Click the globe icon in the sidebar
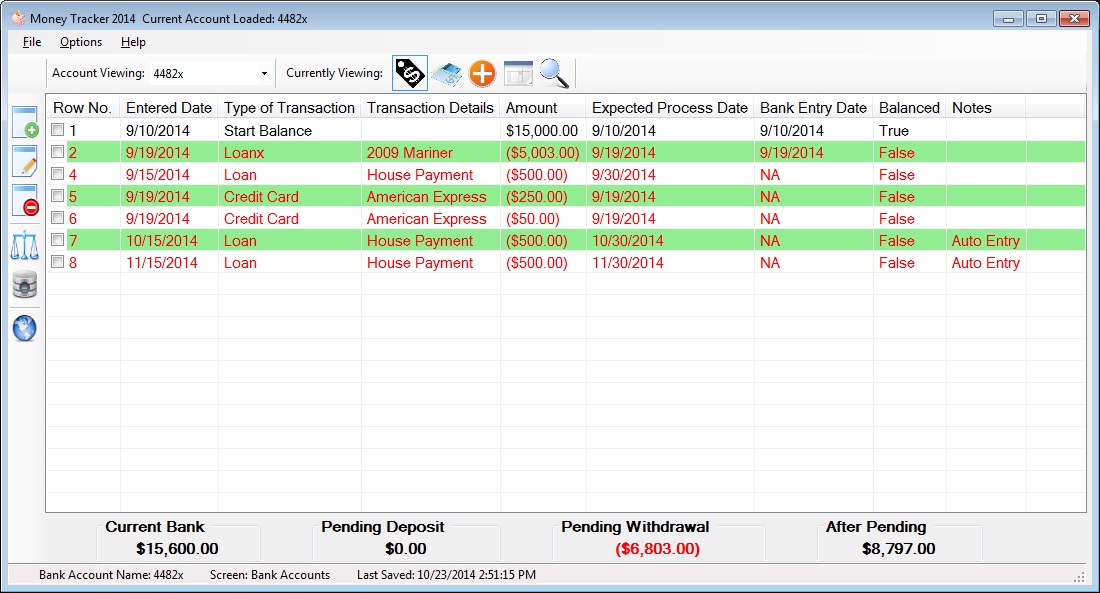The width and height of the screenshot is (1100, 593). 25,328
